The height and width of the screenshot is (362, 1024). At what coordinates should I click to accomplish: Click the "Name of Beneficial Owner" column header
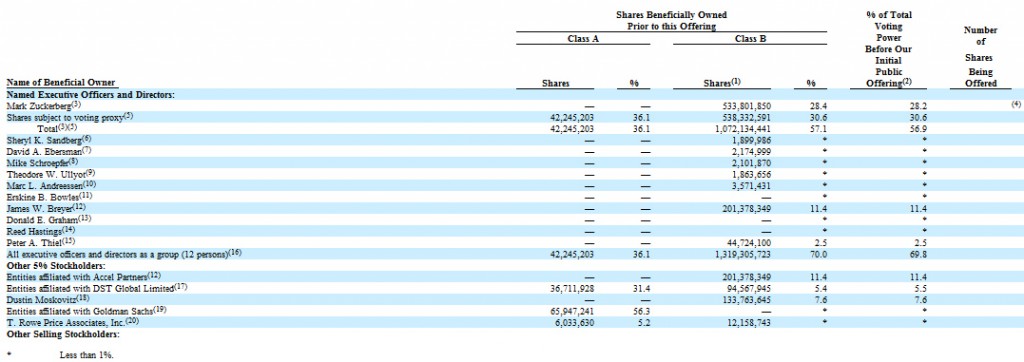click(61, 83)
